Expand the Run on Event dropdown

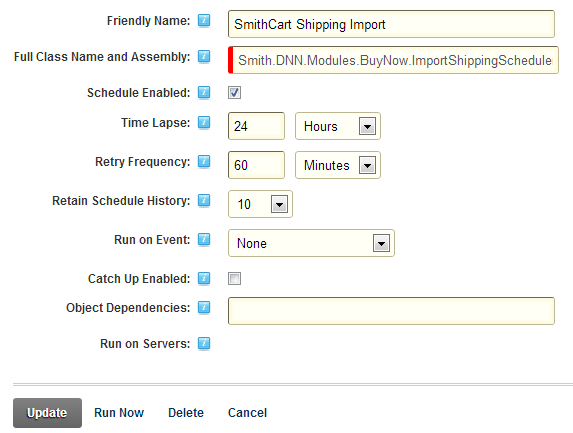[311, 243]
